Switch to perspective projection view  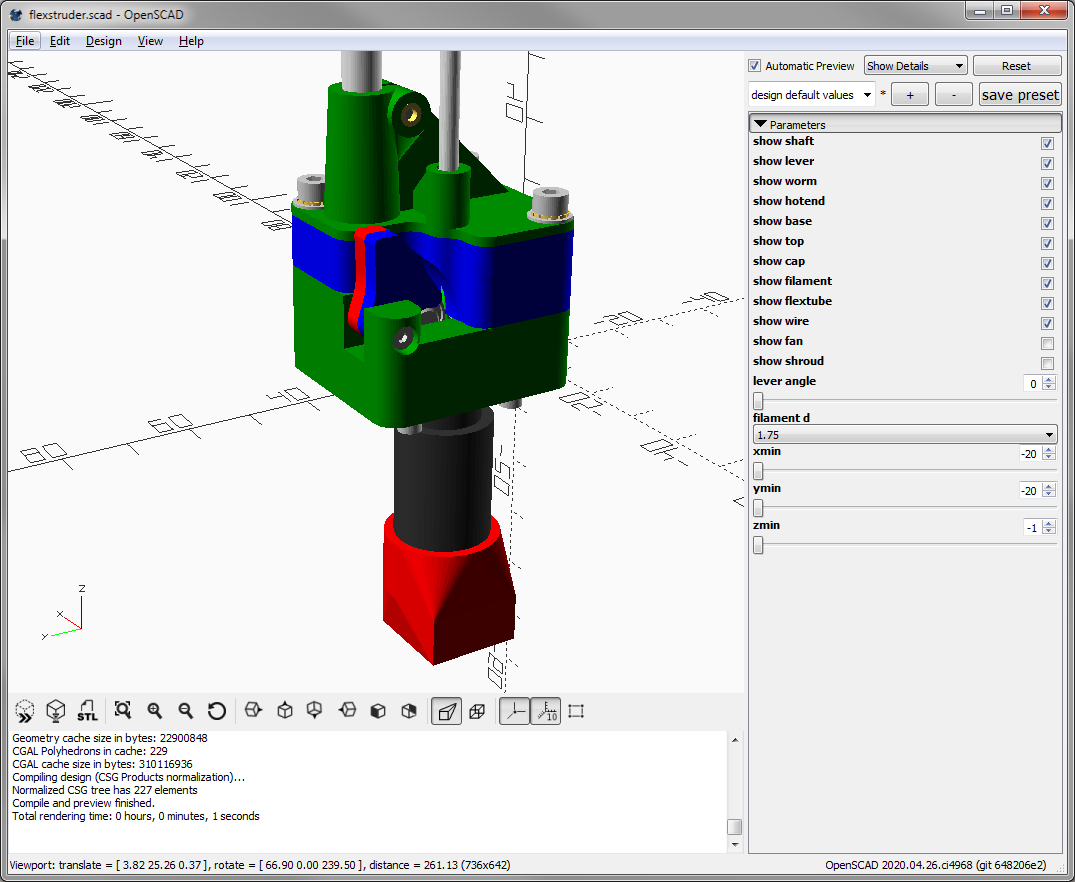pyautogui.click(x=446, y=711)
